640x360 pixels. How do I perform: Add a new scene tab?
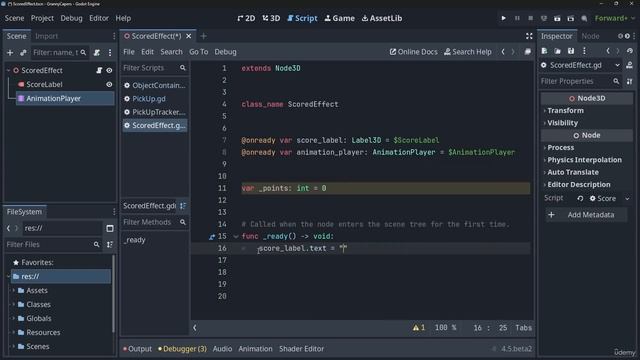point(203,36)
